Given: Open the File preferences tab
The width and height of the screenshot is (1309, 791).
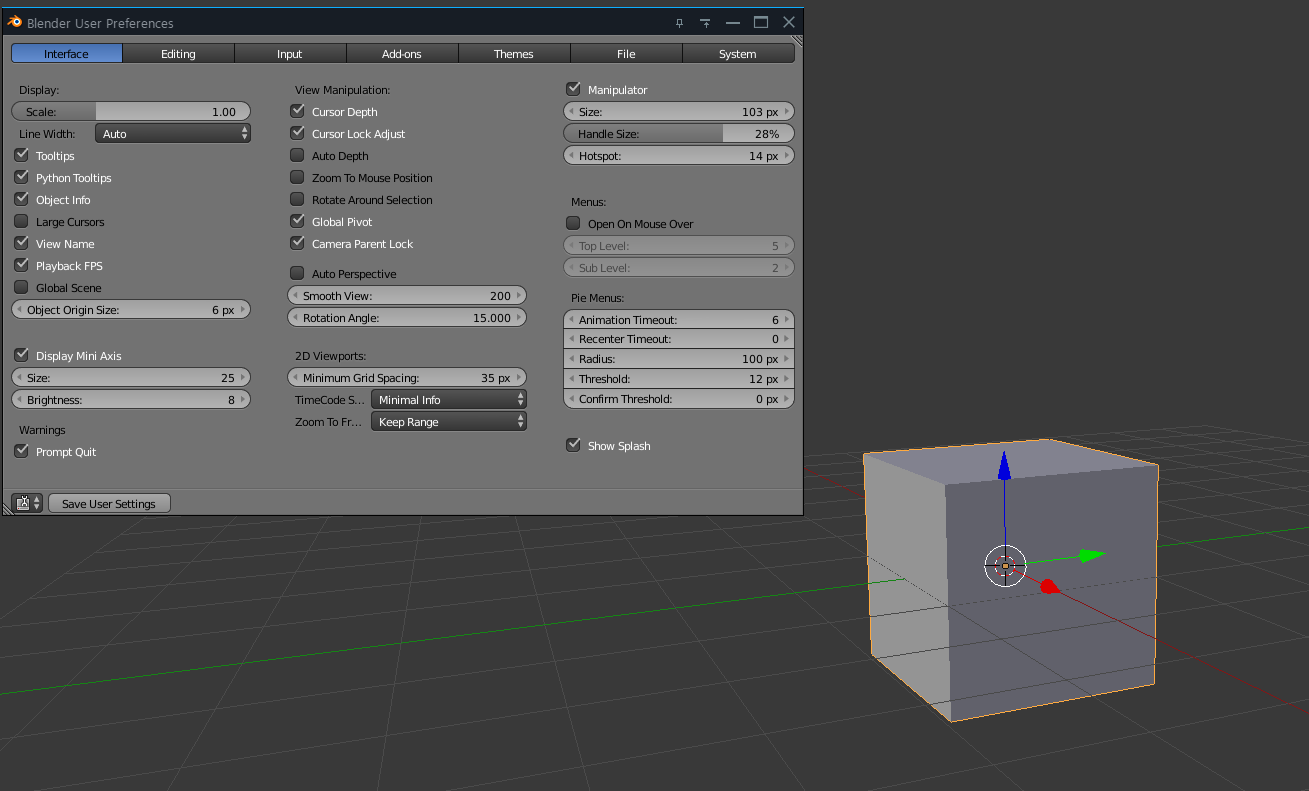Looking at the screenshot, I should (626, 53).
